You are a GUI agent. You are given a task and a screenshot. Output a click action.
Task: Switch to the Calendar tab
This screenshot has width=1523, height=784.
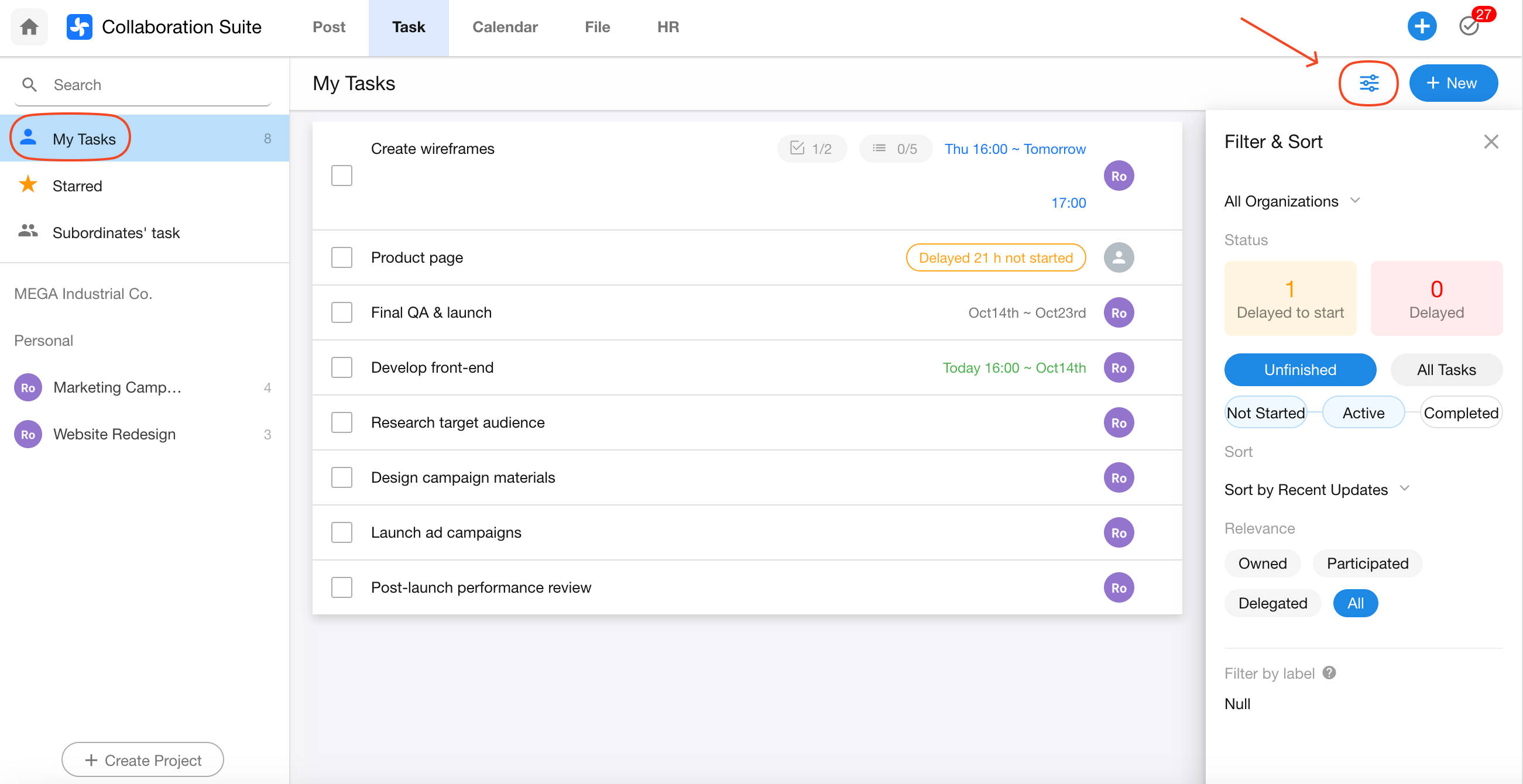(x=505, y=26)
